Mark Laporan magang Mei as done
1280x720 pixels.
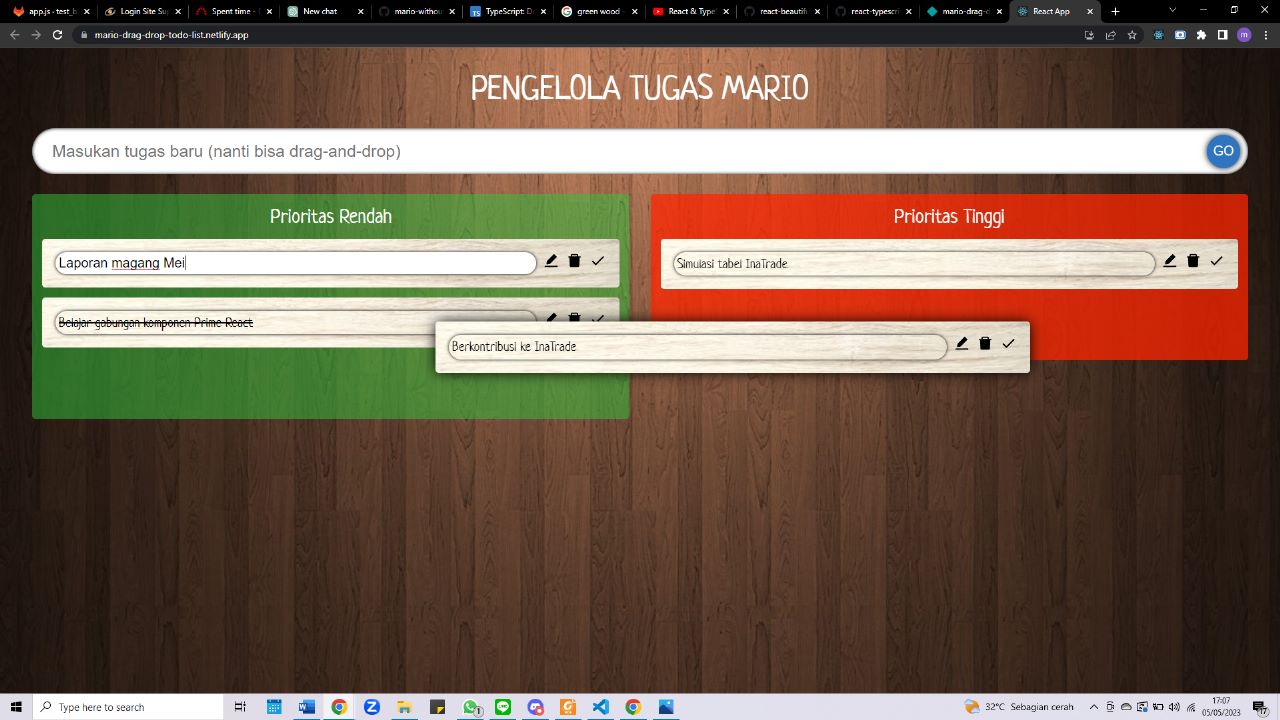[598, 261]
